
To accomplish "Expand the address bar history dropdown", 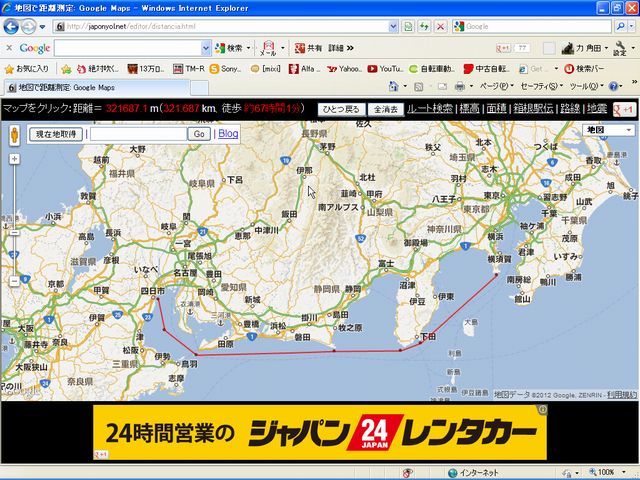I will 393,27.
